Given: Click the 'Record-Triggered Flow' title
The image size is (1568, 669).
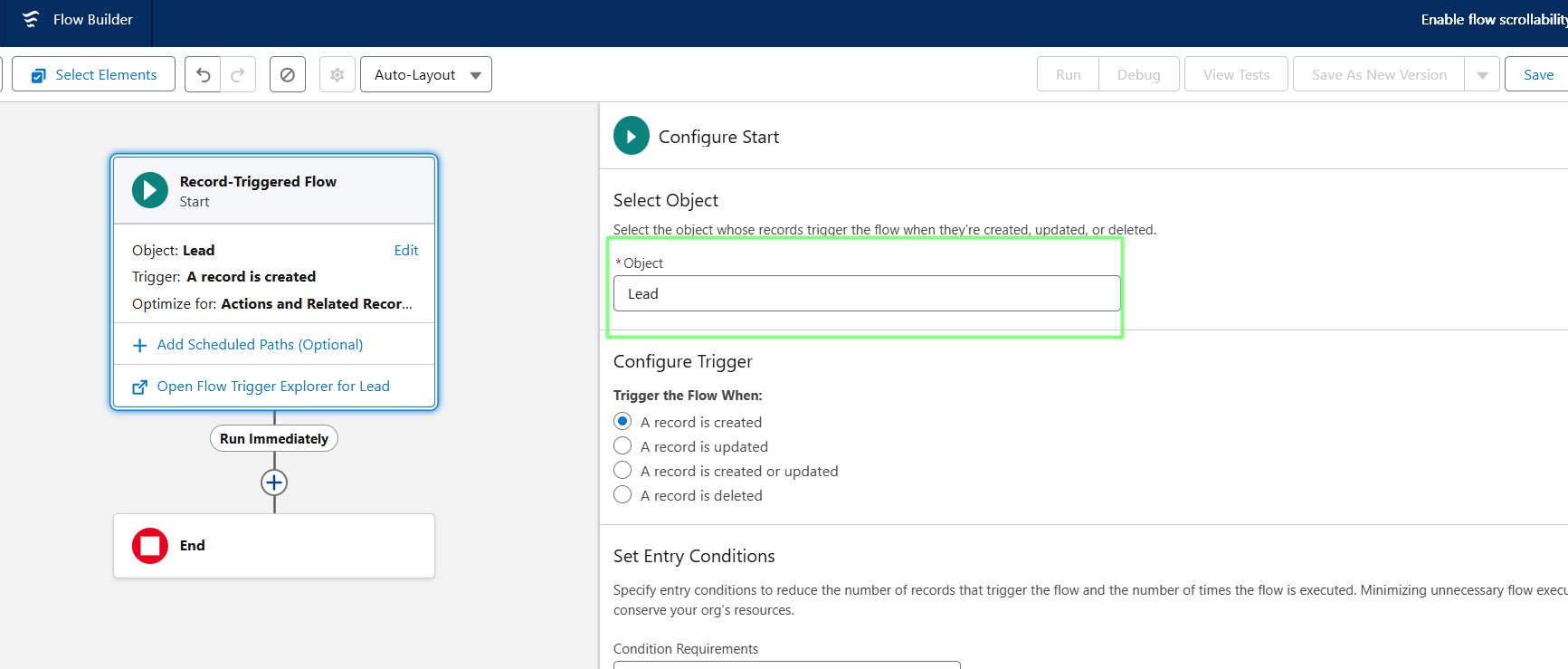Looking at the screenshot, I should click(x=258, y=181).
